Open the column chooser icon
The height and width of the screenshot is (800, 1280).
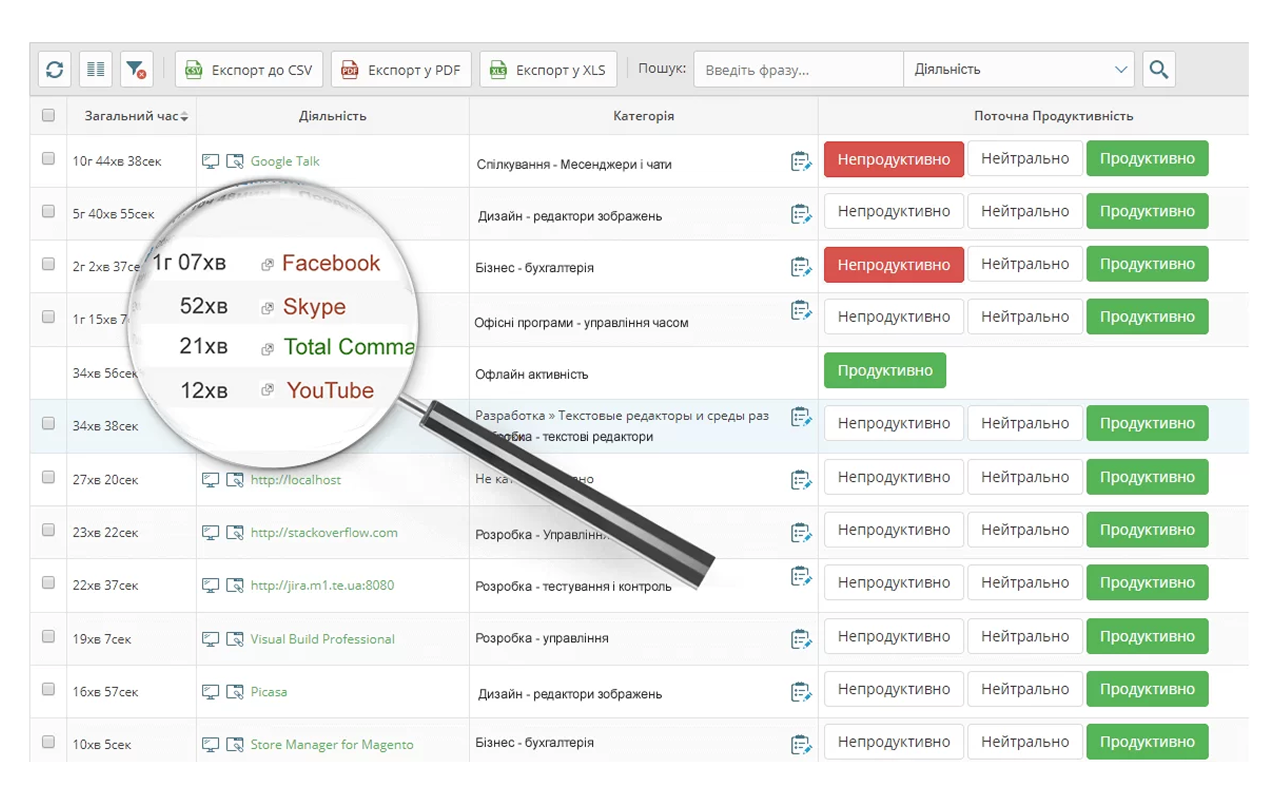96,70
